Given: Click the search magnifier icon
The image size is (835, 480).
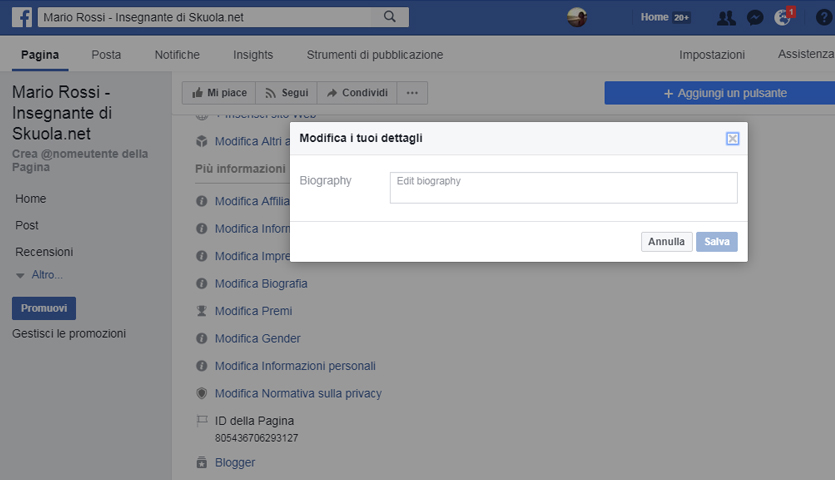Looking at the screenshot, I should coord(390,17).
